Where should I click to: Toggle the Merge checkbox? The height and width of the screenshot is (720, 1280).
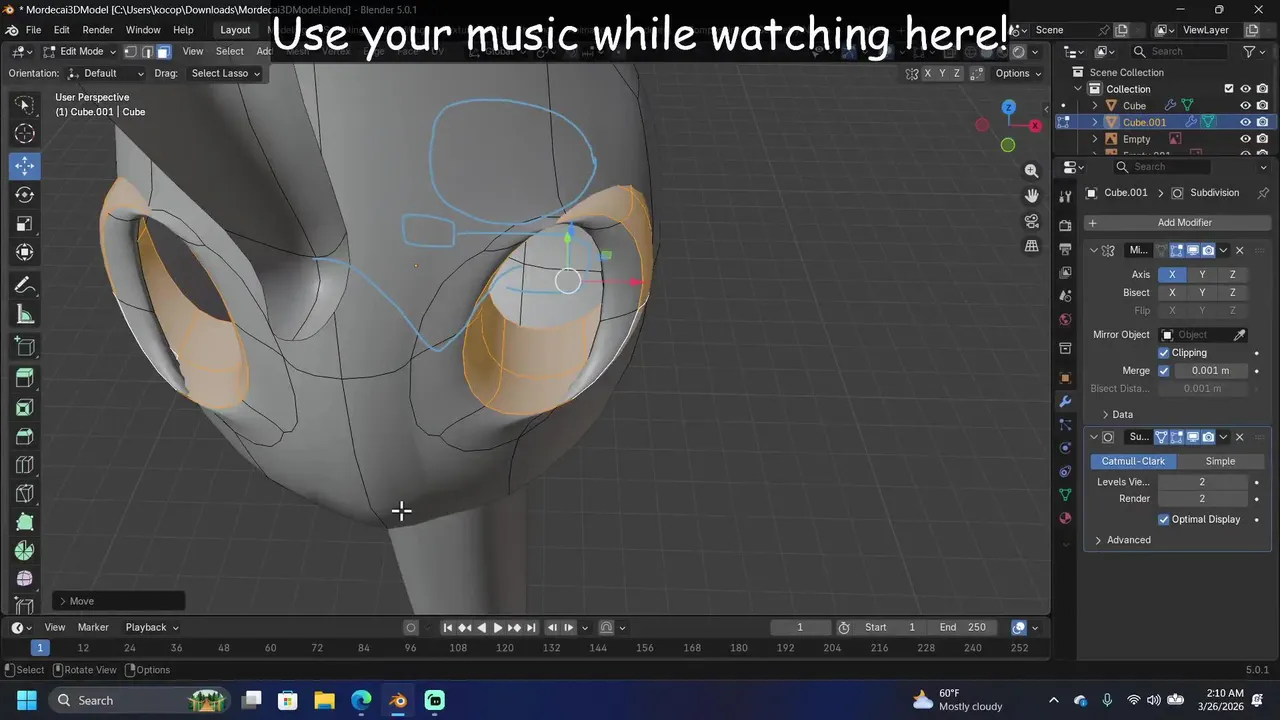point(1164,371)
